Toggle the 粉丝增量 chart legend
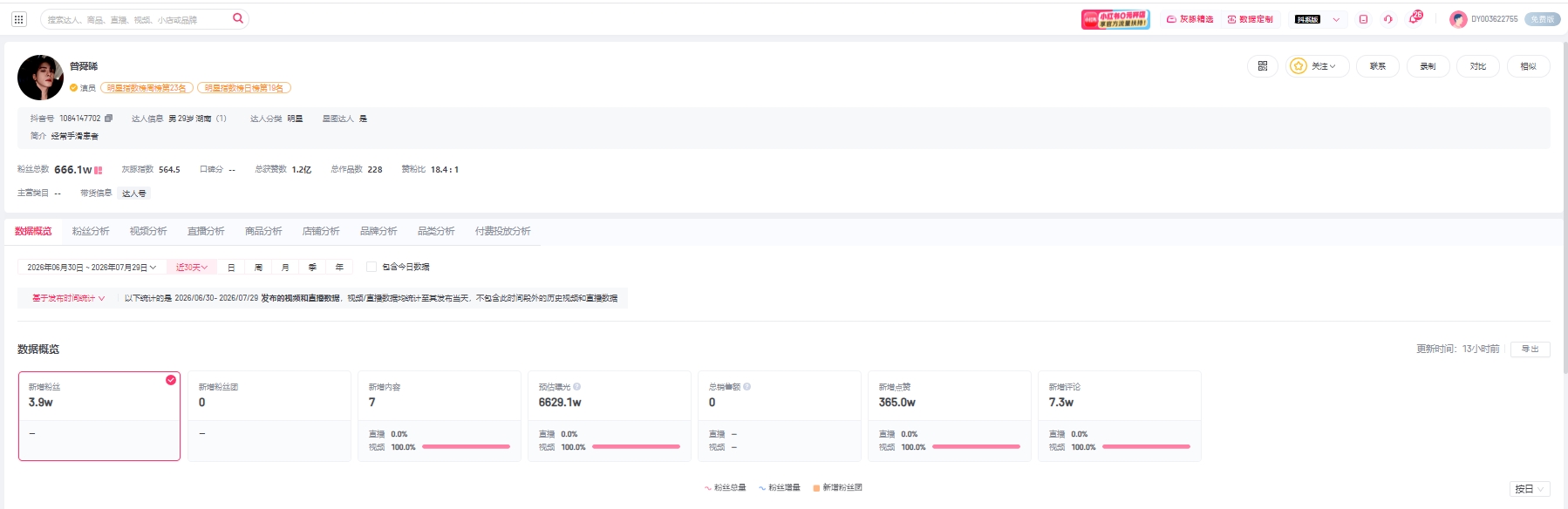 tap(779, 488)
